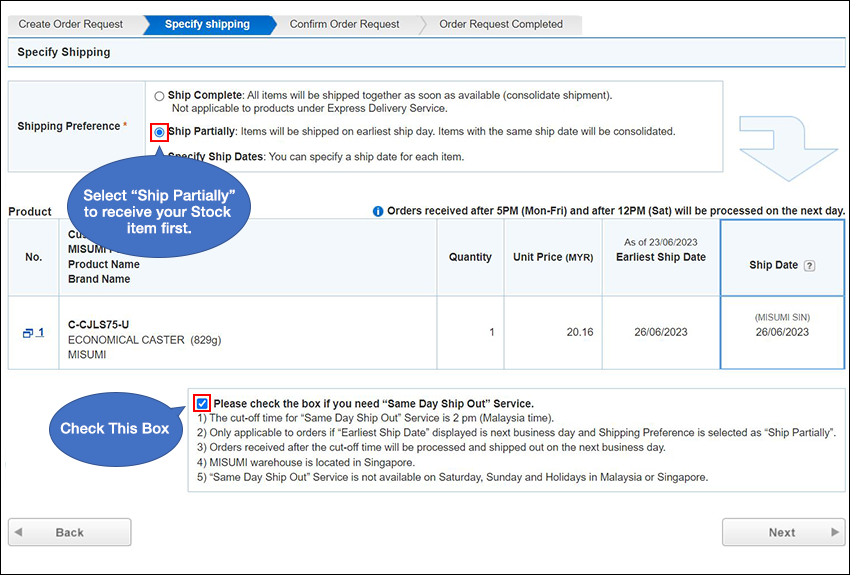Proceed with the Next button
This screenshot has width=850, height=575.
(x=783, y=532)
